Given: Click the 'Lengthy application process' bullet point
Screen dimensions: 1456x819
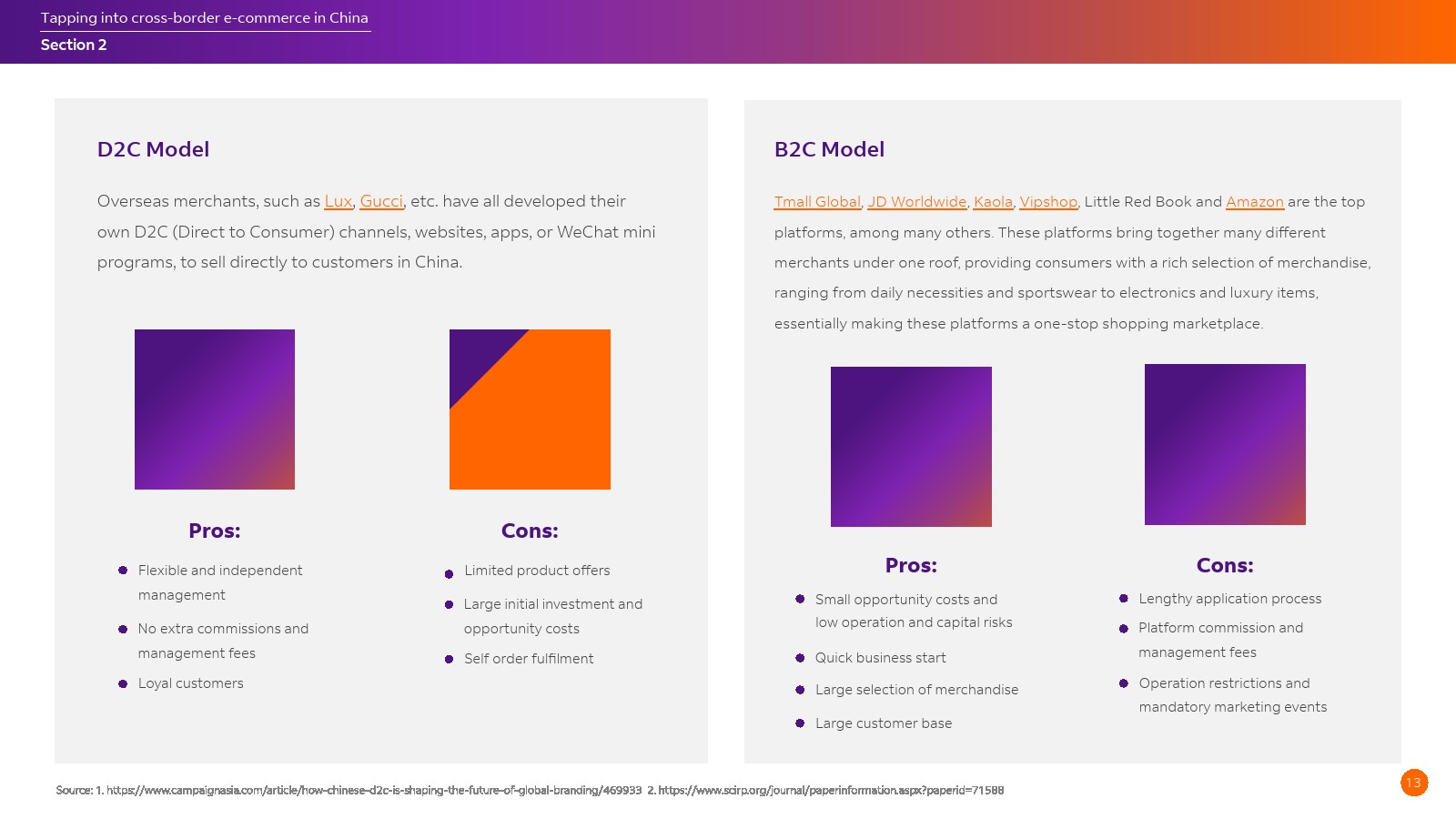Looking at the screenshot, I should click(x=1229, y=599).
